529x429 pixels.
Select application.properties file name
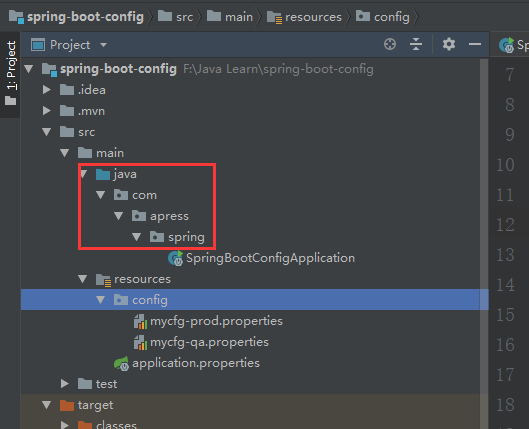point(196,363)
